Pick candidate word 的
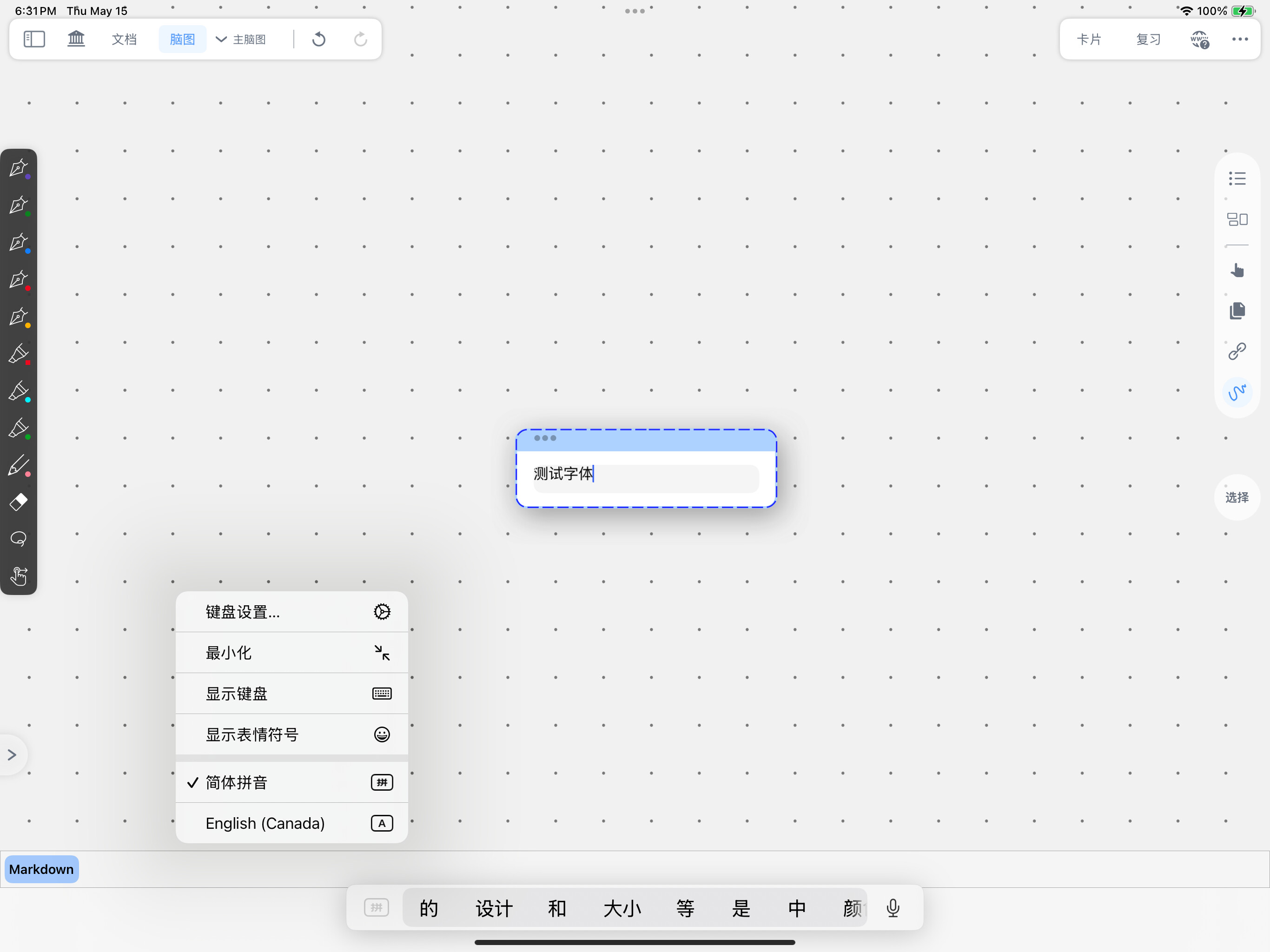Viewport: 1270px width, 952px height. pyautogui.click(x=429, y=908)
